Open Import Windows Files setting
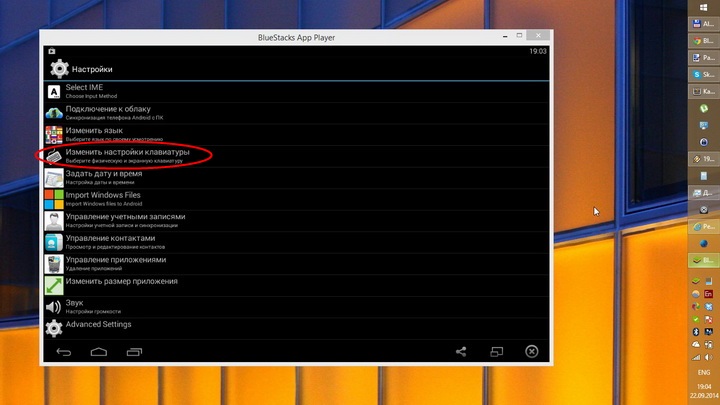 pos(296,199)
